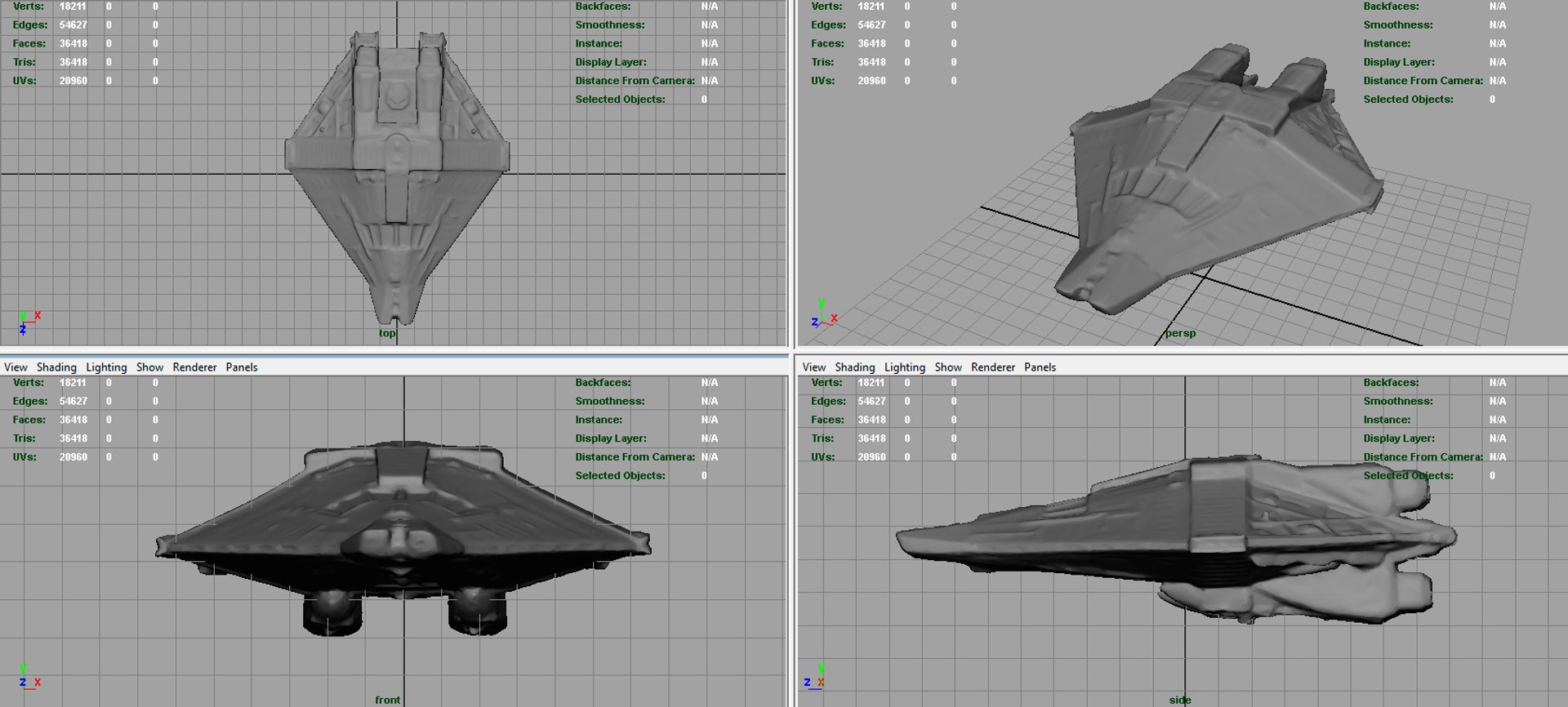
Task: Open the Lighting menu in the front panel
Action: (x=106, y=367)
